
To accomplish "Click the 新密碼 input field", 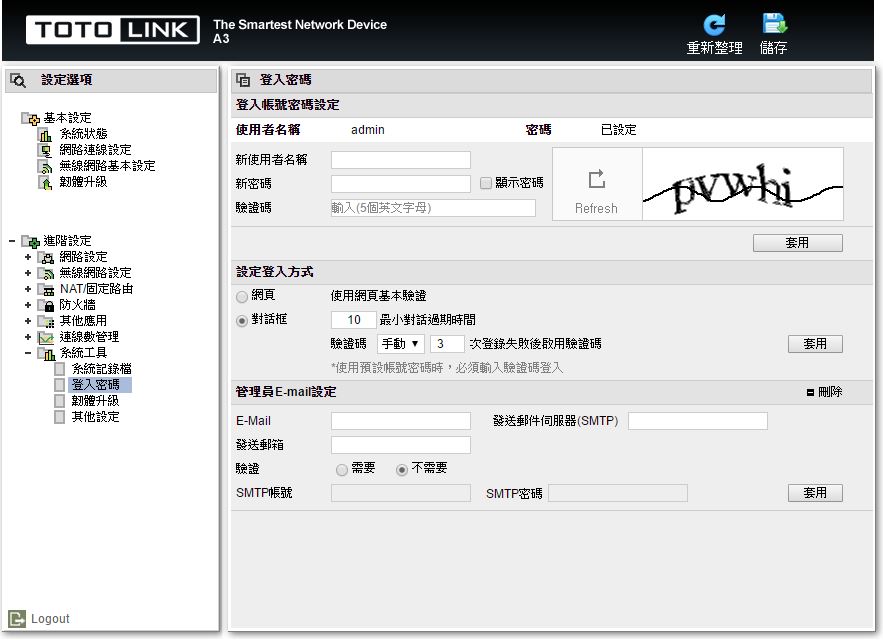I will (401, 184).
